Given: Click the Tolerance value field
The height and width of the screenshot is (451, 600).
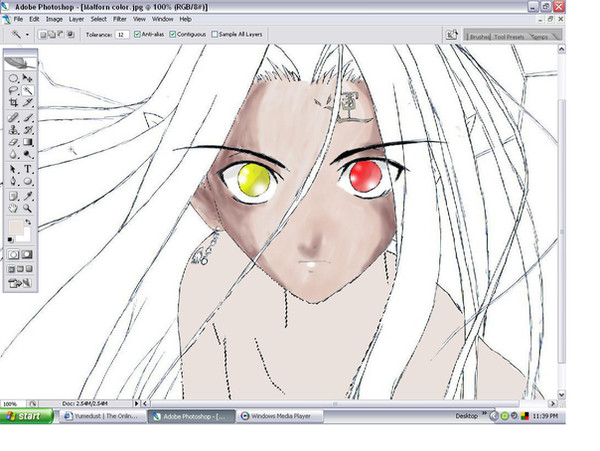Looking at the screenshot, I should [122, 34].
